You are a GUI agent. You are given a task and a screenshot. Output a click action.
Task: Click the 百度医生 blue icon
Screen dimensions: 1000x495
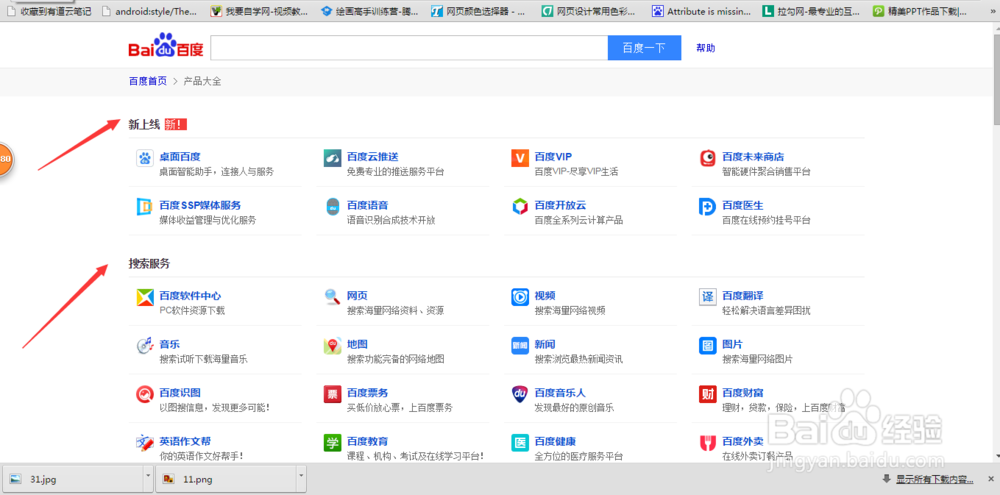(708, 207)
